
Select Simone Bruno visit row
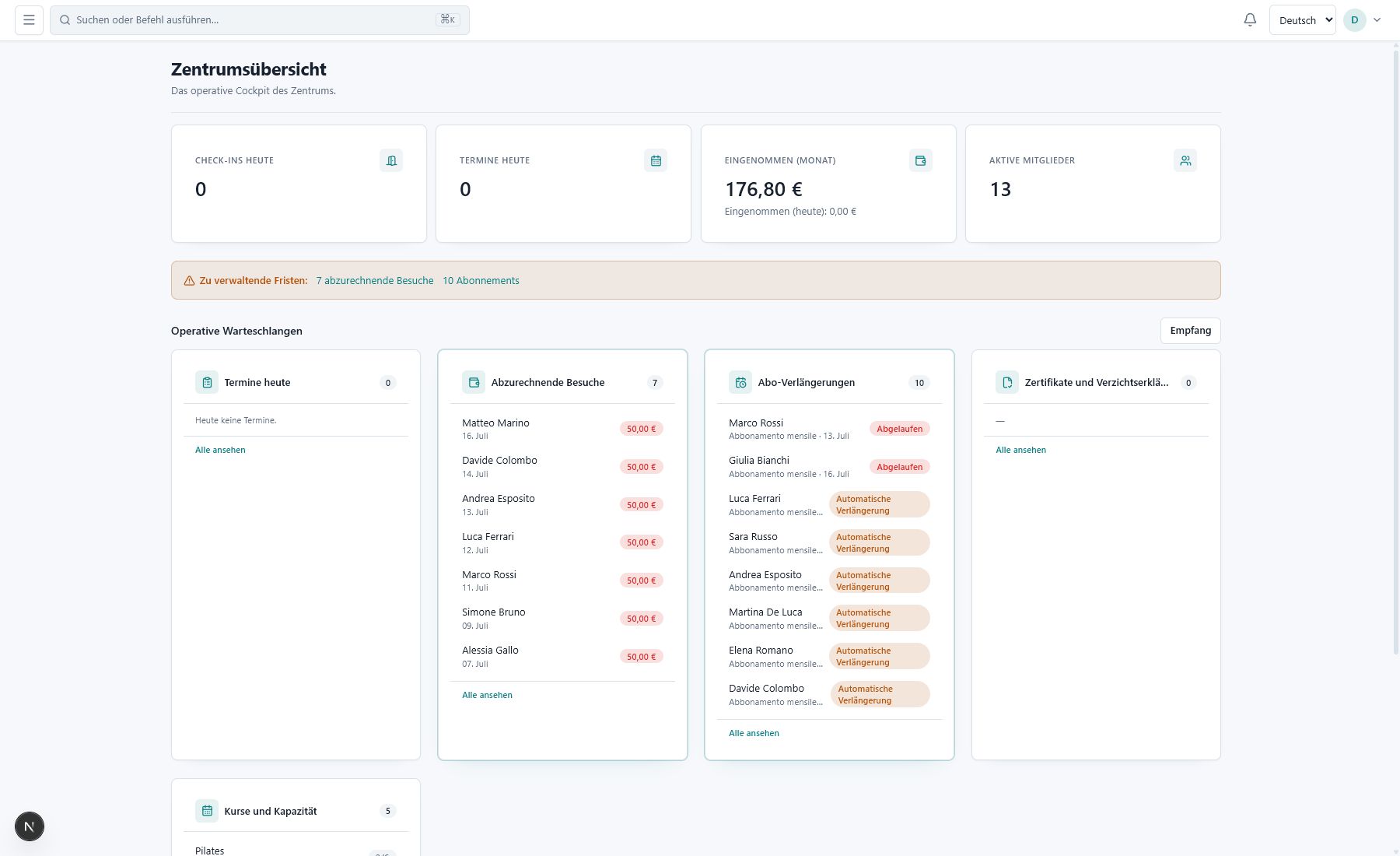[562, 619]
